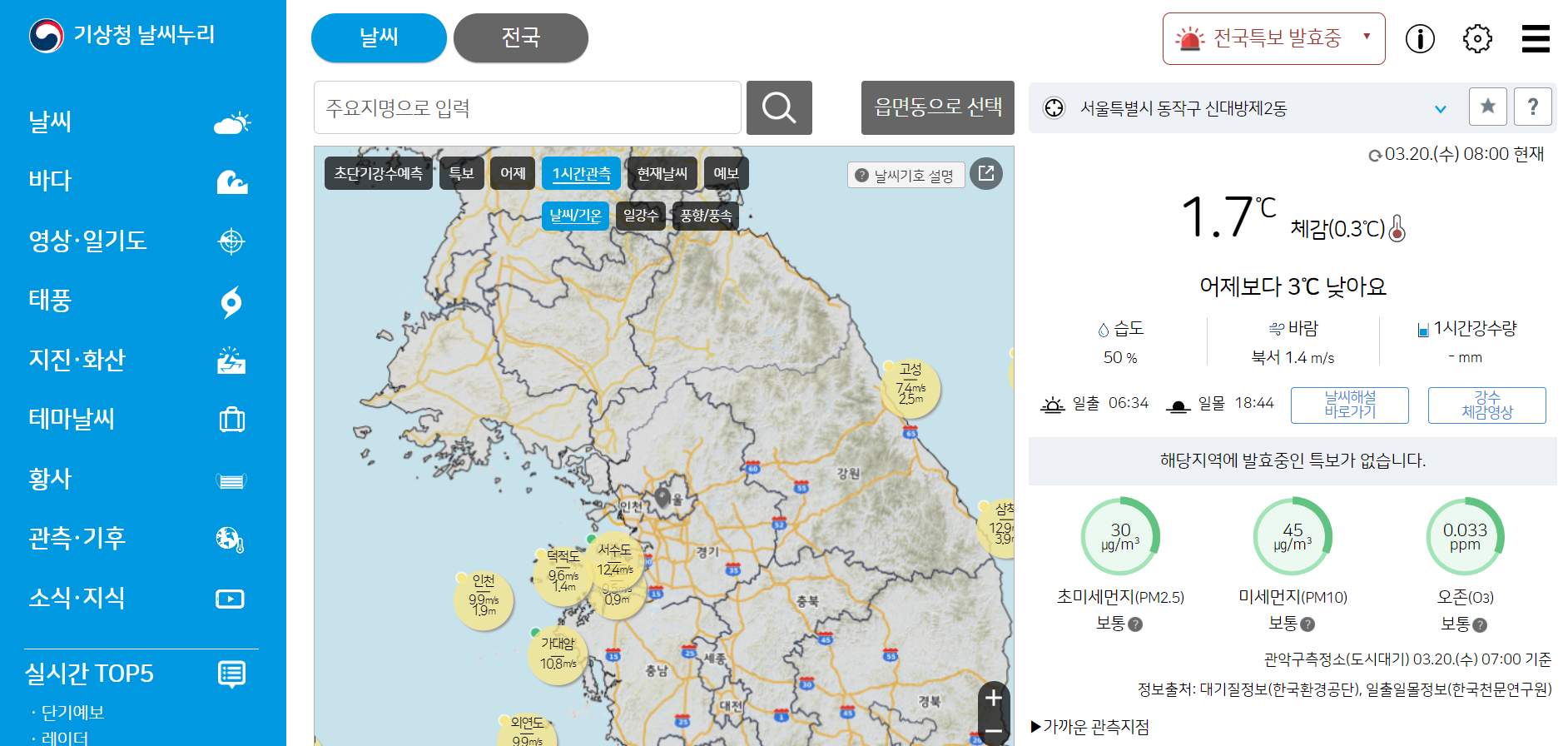Open the hamburger menu icon

(1536, 38)
